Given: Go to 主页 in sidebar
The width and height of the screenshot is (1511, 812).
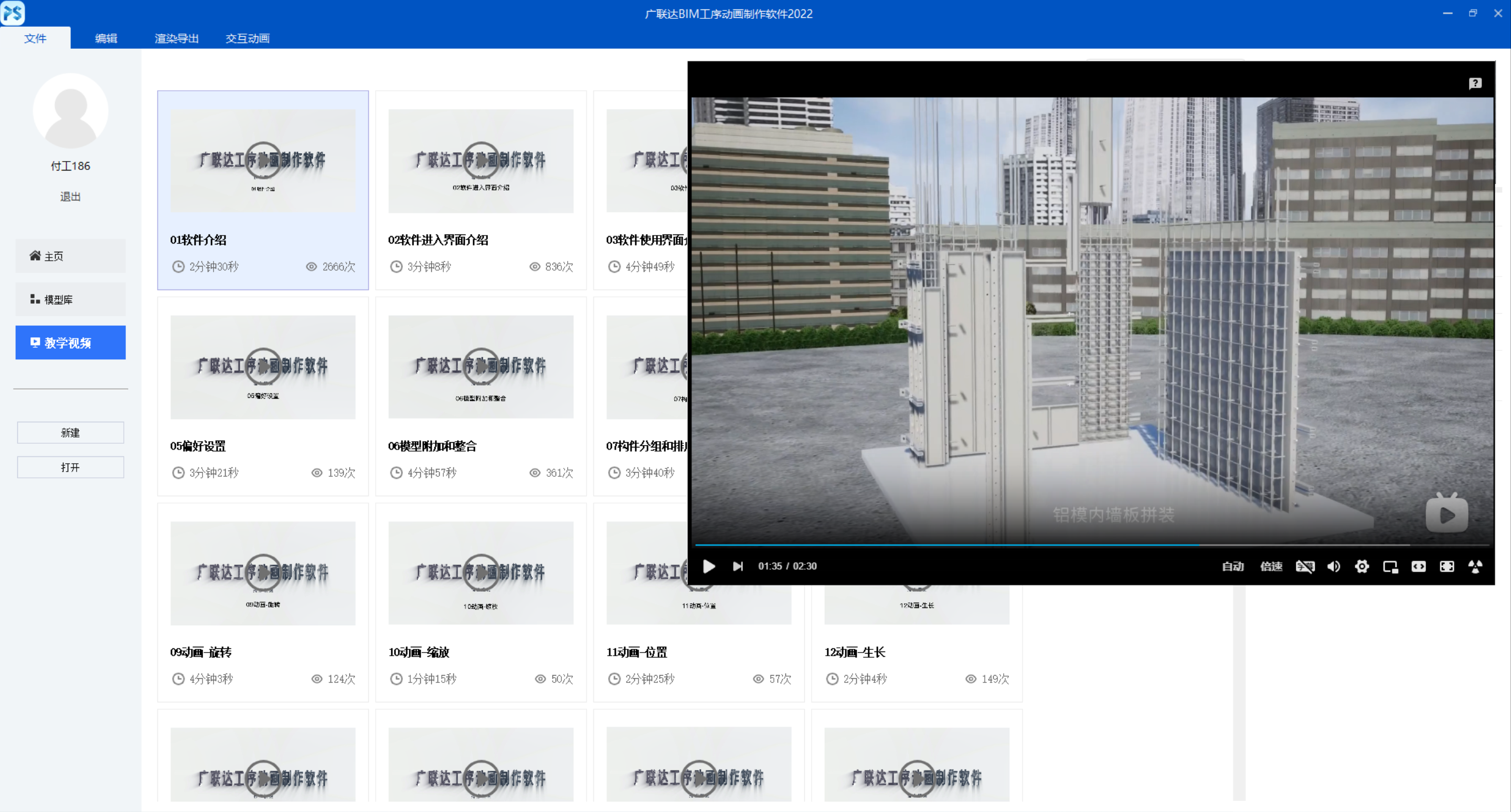Looking at the screenshot, I should click(70, 256).
